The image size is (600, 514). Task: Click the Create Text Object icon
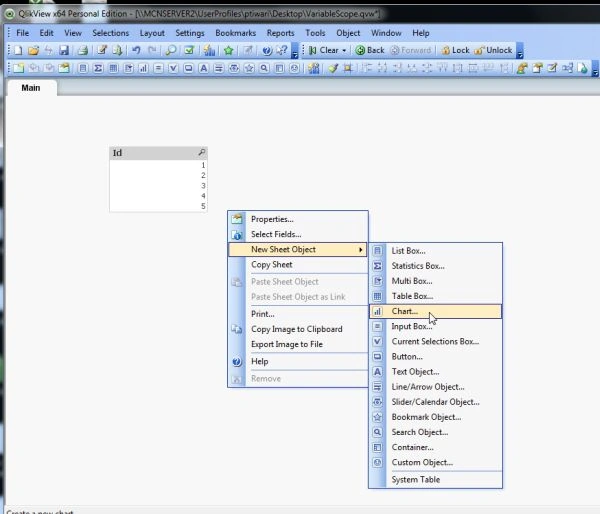[204, 69]
